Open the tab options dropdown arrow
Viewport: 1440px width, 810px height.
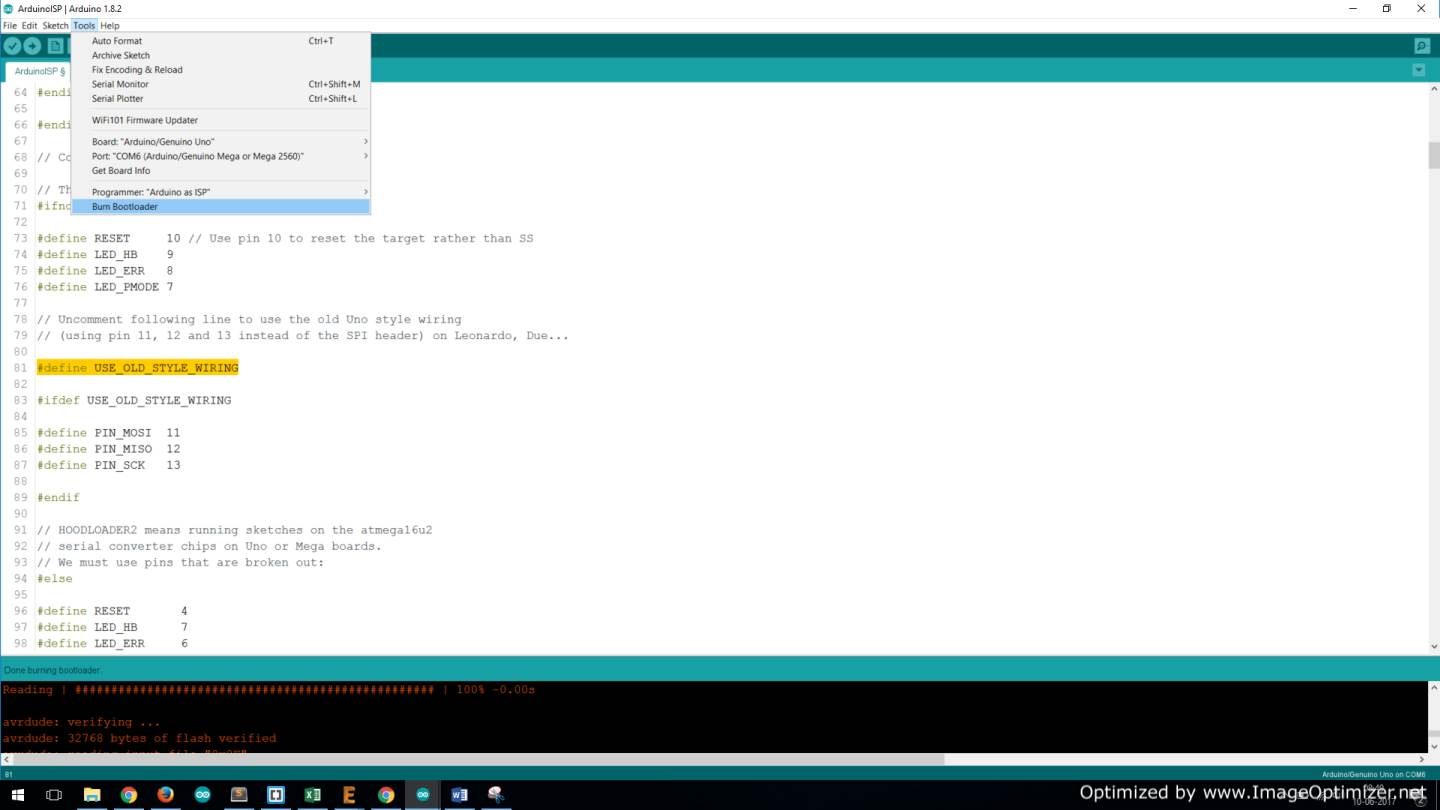point(1418,70)
